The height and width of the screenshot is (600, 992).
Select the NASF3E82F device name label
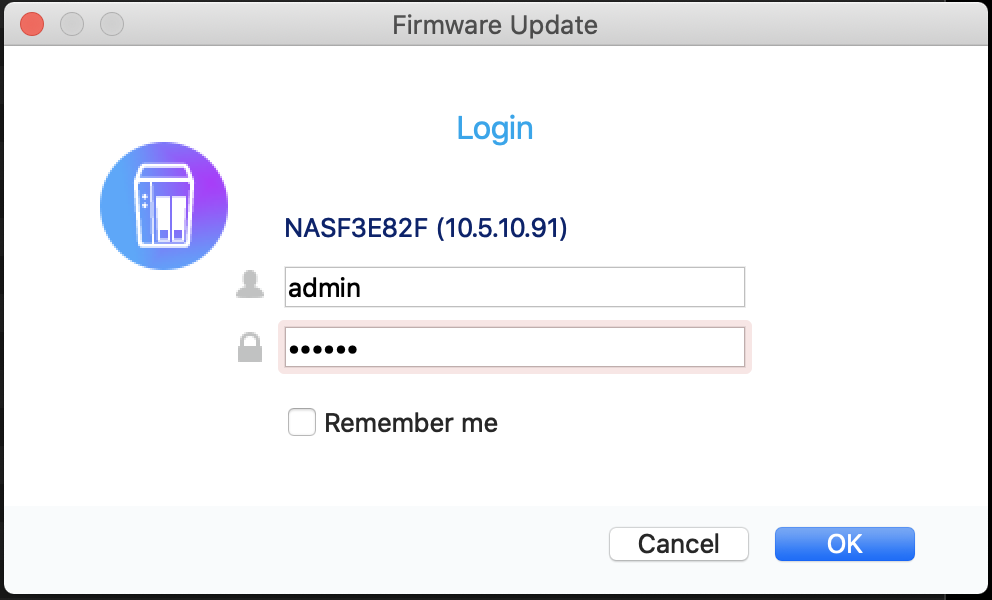coord(356,228)
